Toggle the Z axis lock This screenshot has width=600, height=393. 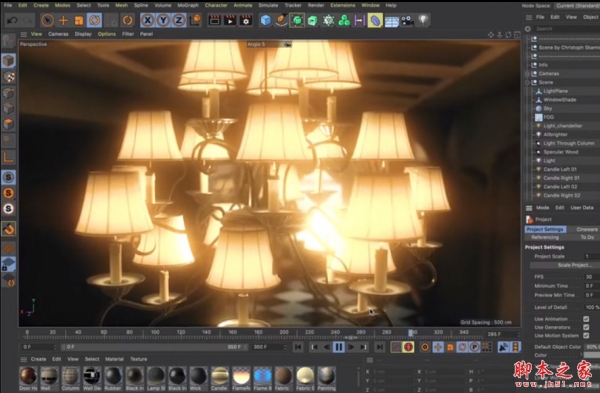(x=179, y=20)
